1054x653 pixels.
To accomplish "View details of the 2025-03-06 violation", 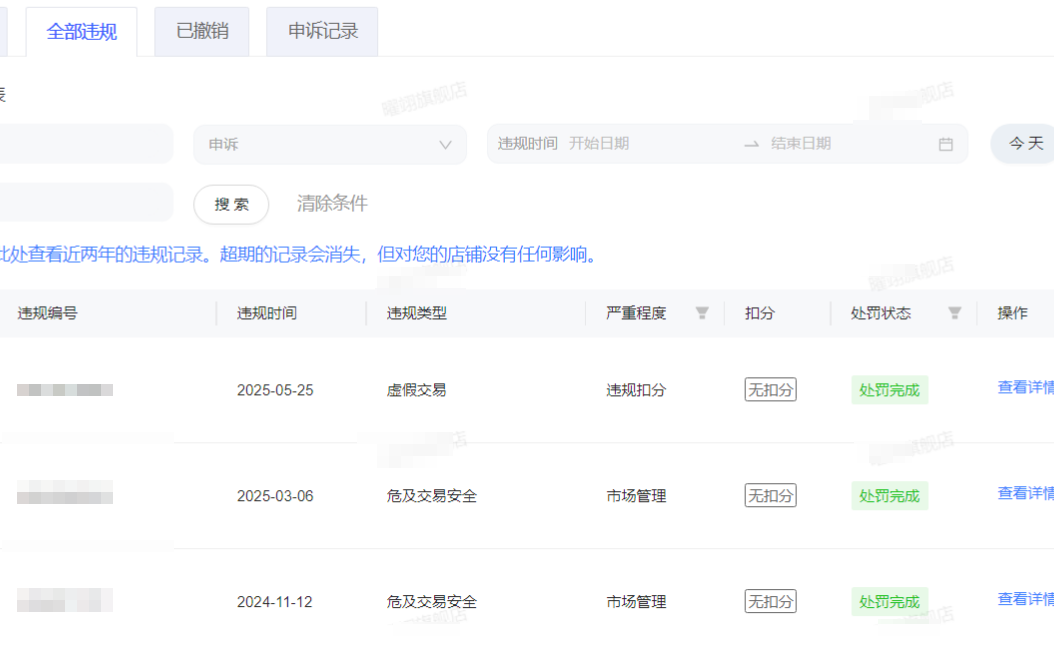I will 1025,494.
